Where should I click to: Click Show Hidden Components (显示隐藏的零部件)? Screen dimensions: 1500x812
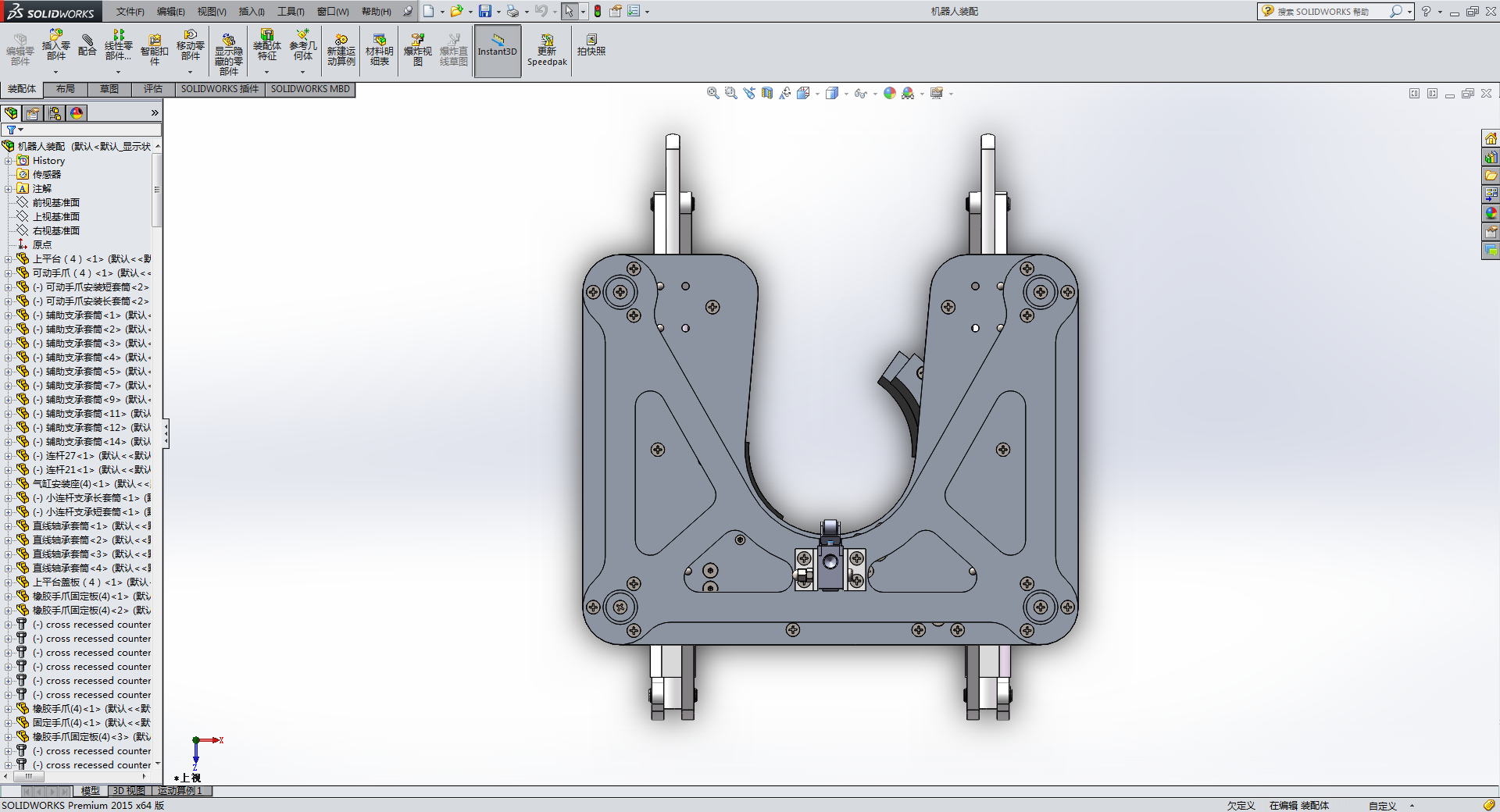[228, 55]
